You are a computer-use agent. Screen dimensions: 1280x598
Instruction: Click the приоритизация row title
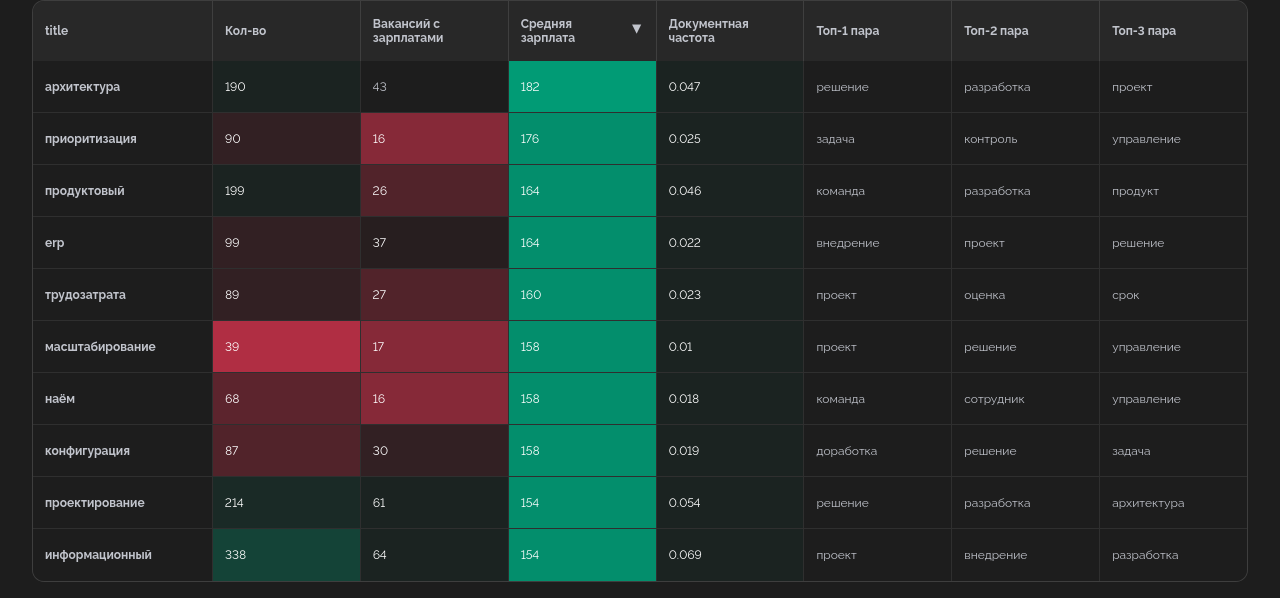[90, 139]
